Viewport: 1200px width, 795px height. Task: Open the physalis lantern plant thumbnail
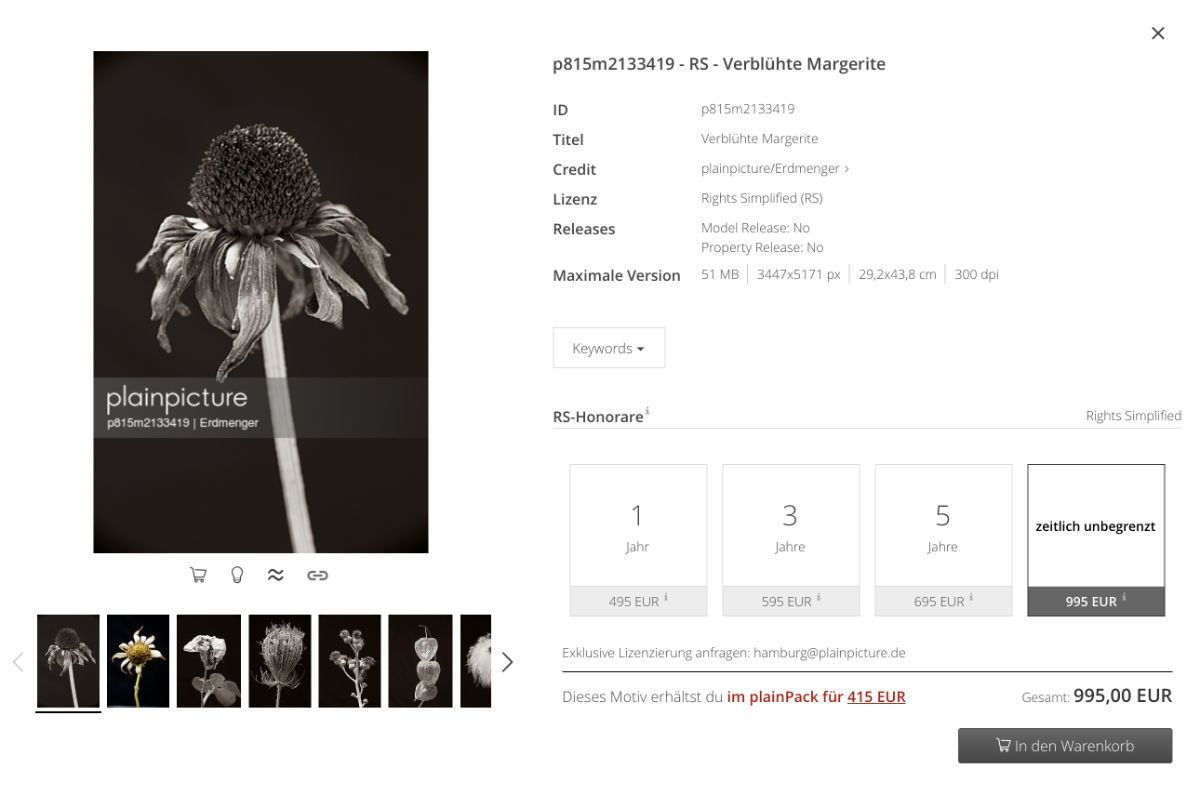[x=420, y=661]
